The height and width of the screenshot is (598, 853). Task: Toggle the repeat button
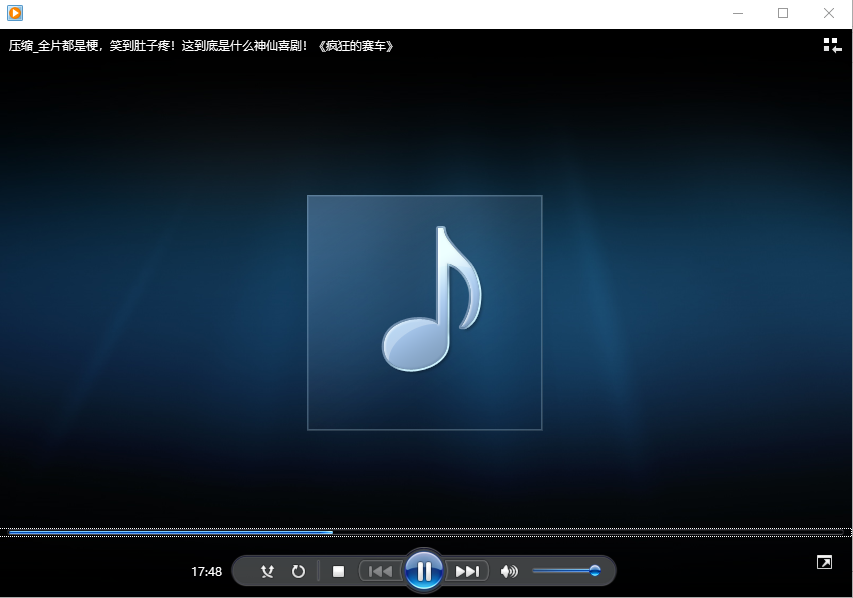[298, 571]
